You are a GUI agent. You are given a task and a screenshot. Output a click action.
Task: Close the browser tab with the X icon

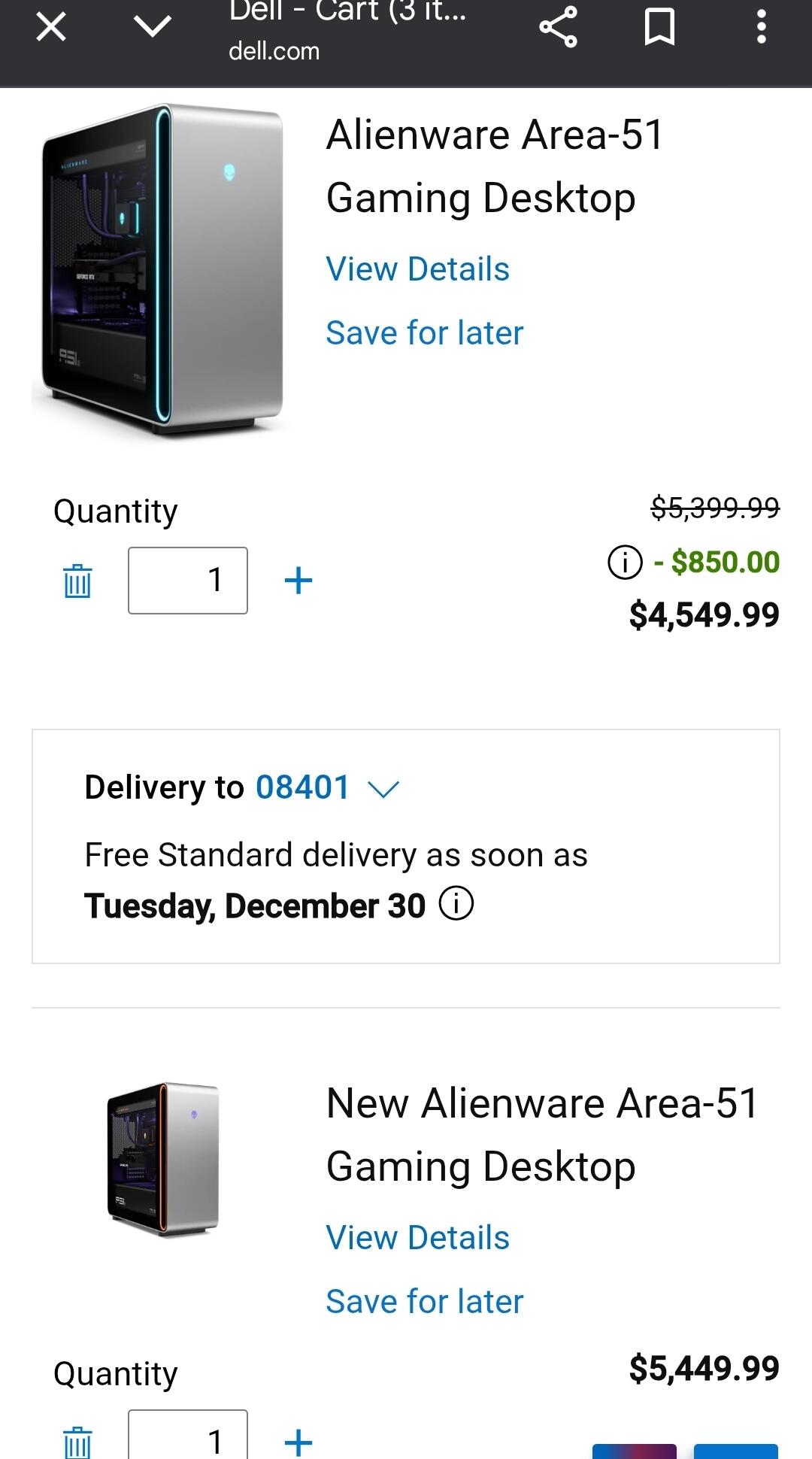51,28
